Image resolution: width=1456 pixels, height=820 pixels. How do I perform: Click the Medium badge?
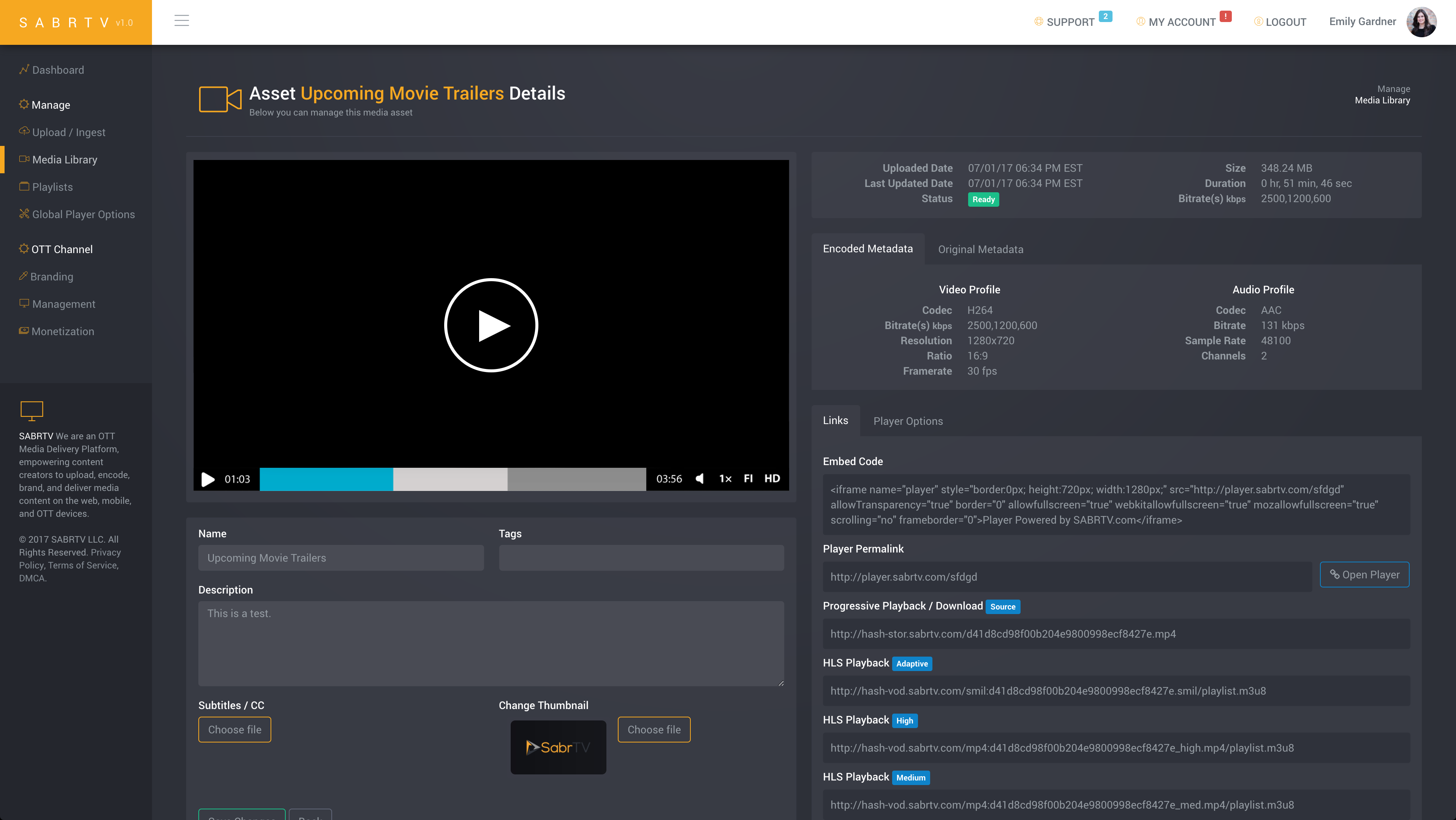(911, 778)
